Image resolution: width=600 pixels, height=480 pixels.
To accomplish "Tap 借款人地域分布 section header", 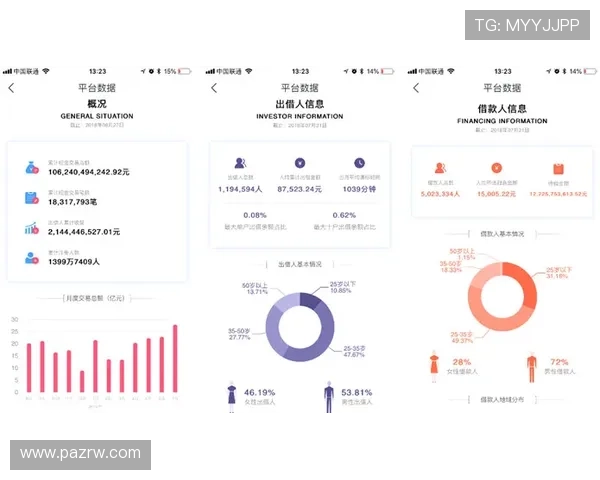I will click(x=502, y=400).
